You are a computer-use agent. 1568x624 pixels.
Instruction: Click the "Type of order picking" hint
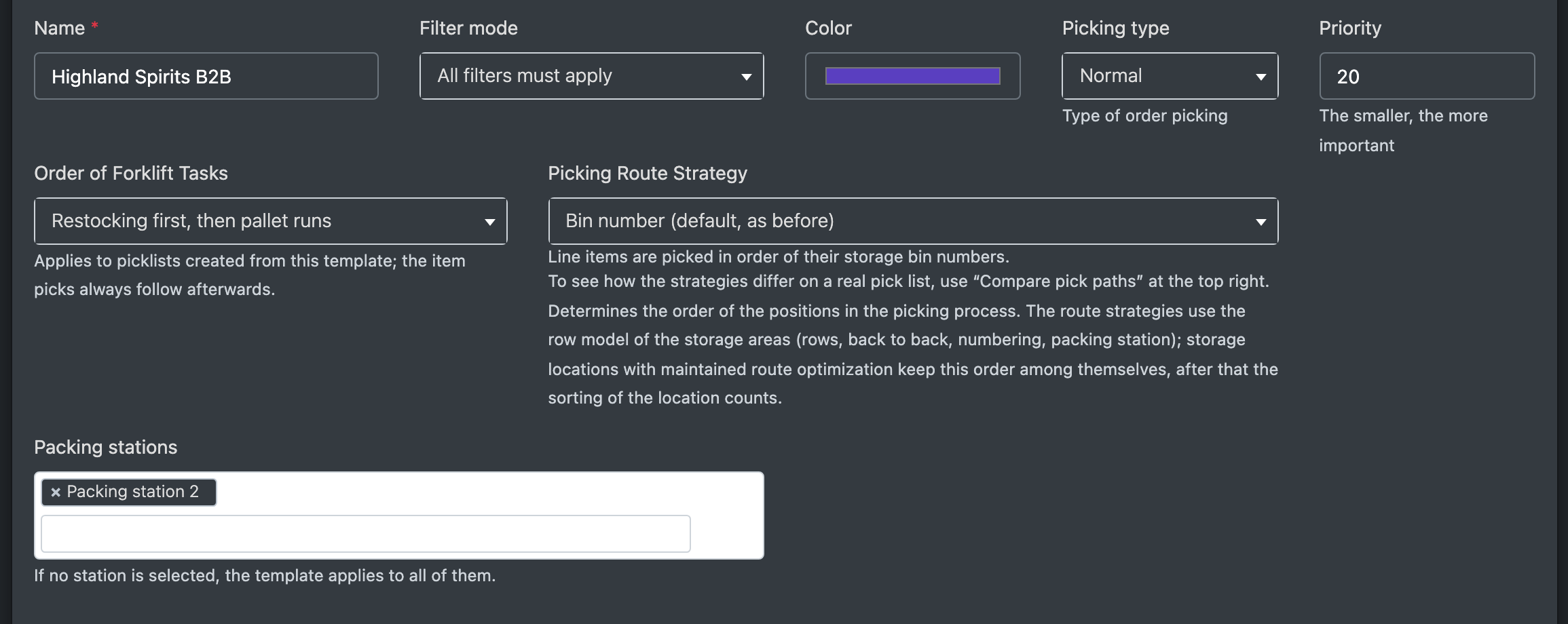click(x=1145, y=116)
